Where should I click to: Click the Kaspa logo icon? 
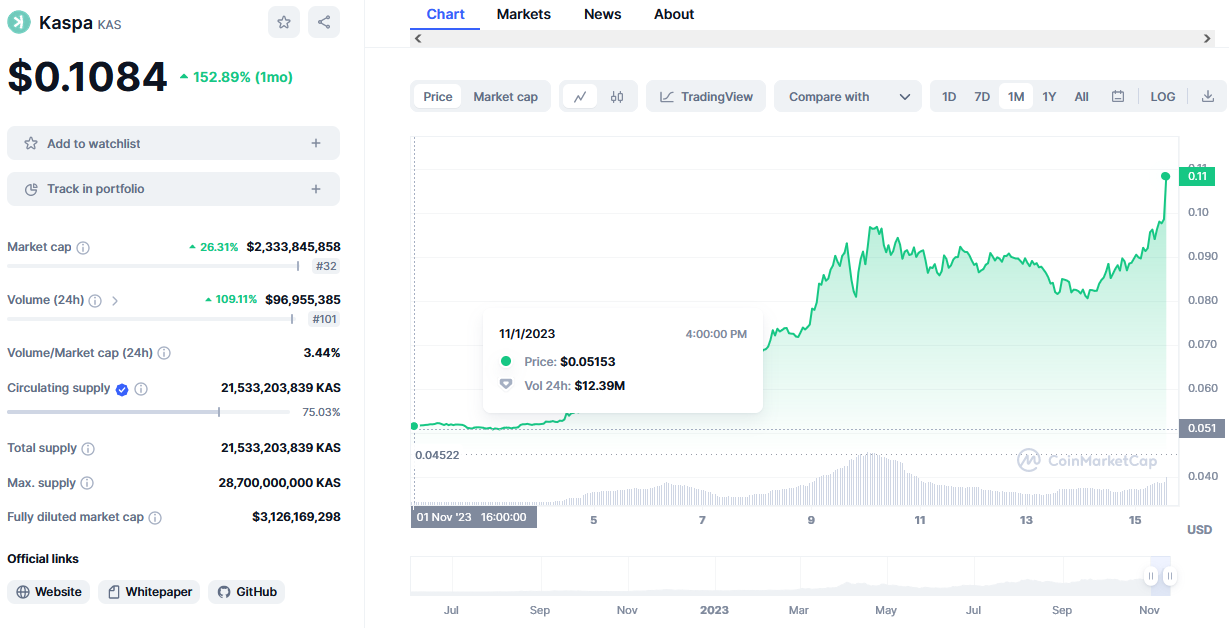click(x=19, y=22)
